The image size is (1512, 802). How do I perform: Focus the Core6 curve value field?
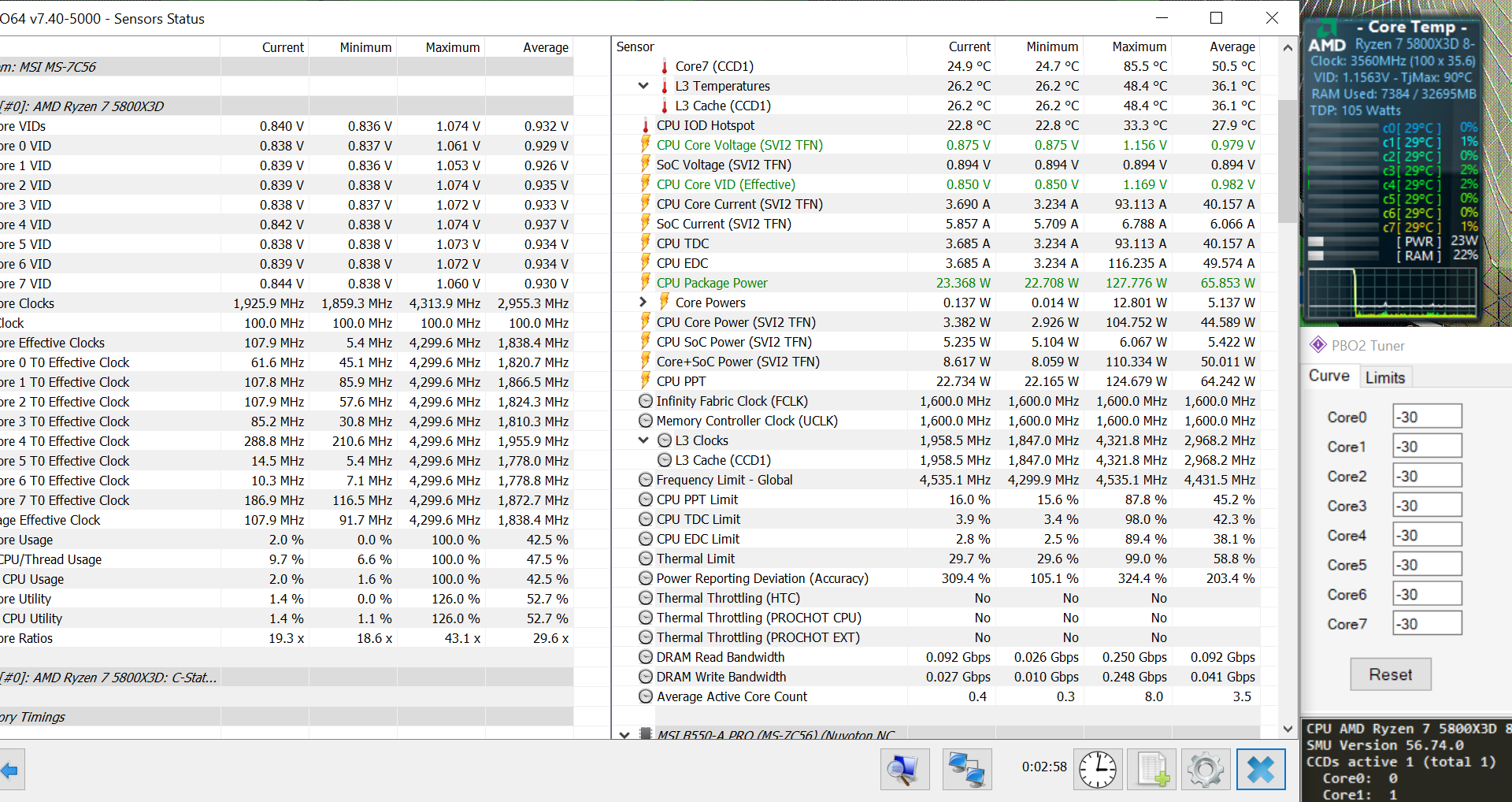click(1427, 594)
